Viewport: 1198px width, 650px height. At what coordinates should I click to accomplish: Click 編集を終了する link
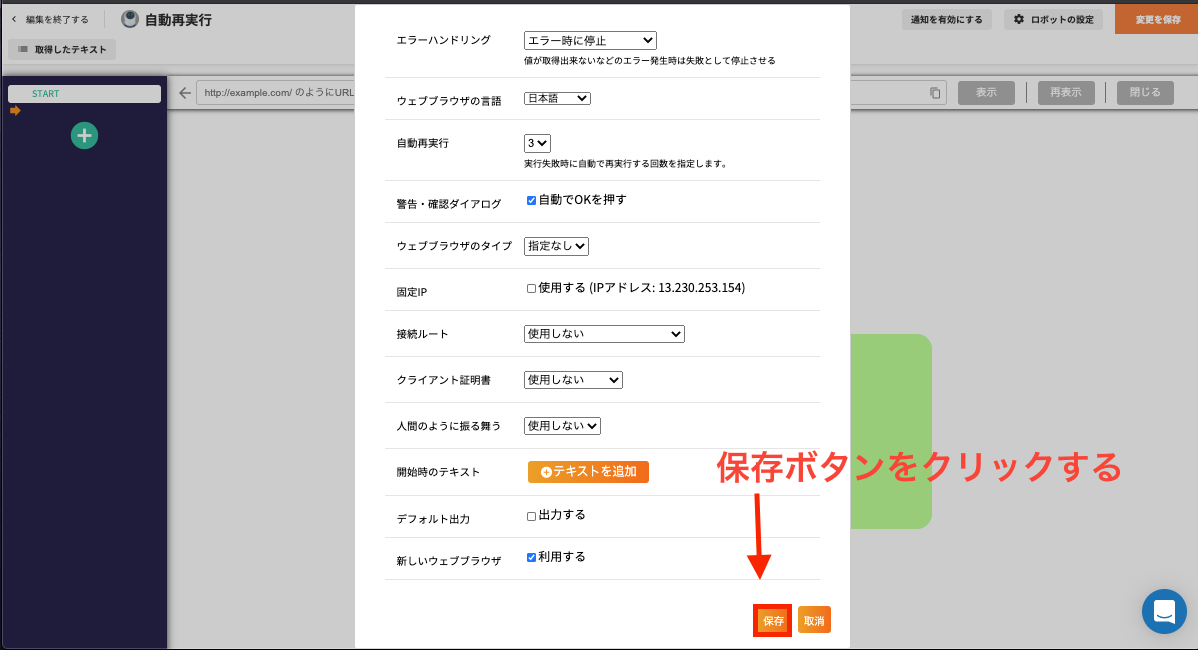[50, 20]
